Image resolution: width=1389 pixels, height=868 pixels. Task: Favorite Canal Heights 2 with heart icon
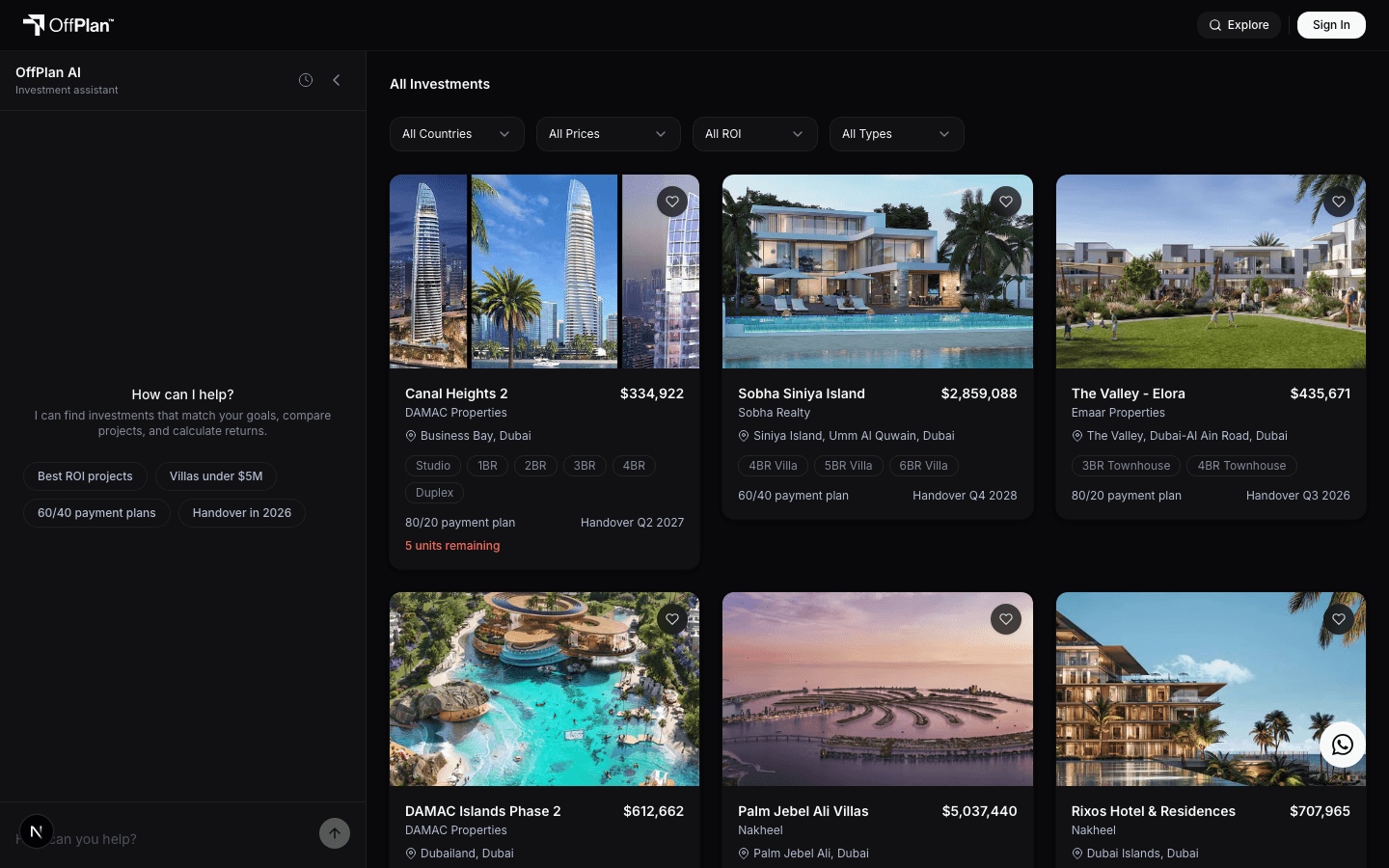pos(672,202)
